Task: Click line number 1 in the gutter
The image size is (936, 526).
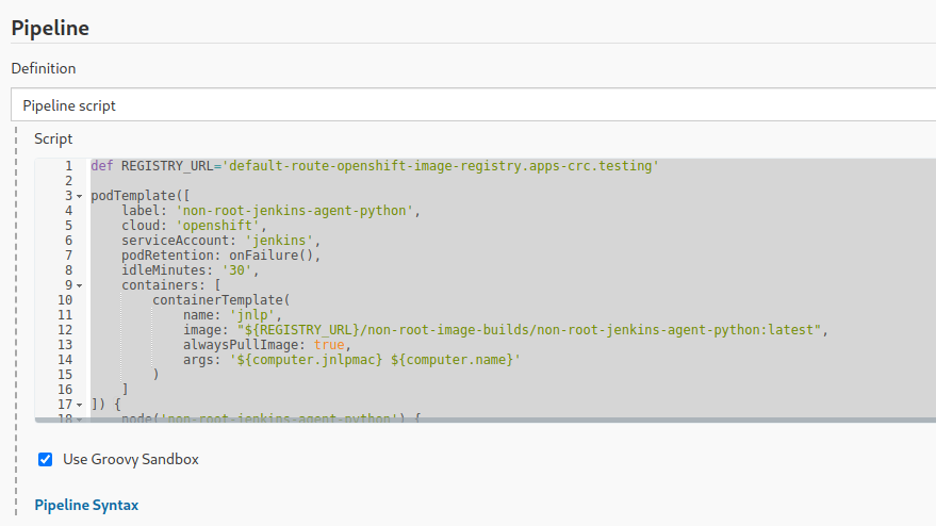Action: 68,166
